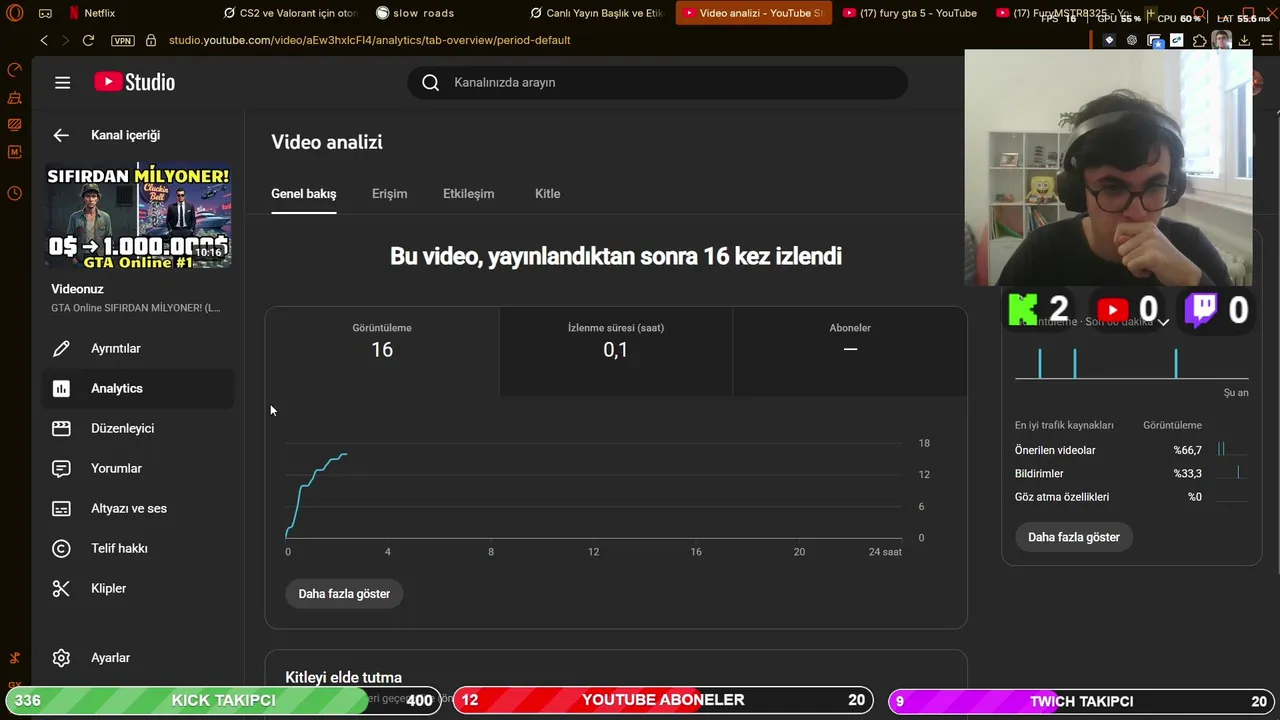Expand the 'Son 60 dakika' dropdown chevron
1280x720 pixels.
point(1164,322)
